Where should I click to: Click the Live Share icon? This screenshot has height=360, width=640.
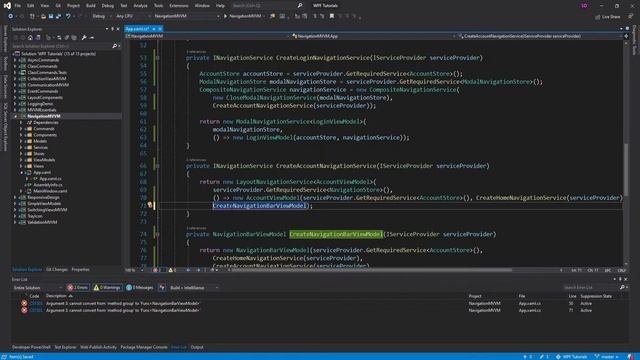pyautogui.click(x=598, y=17)
